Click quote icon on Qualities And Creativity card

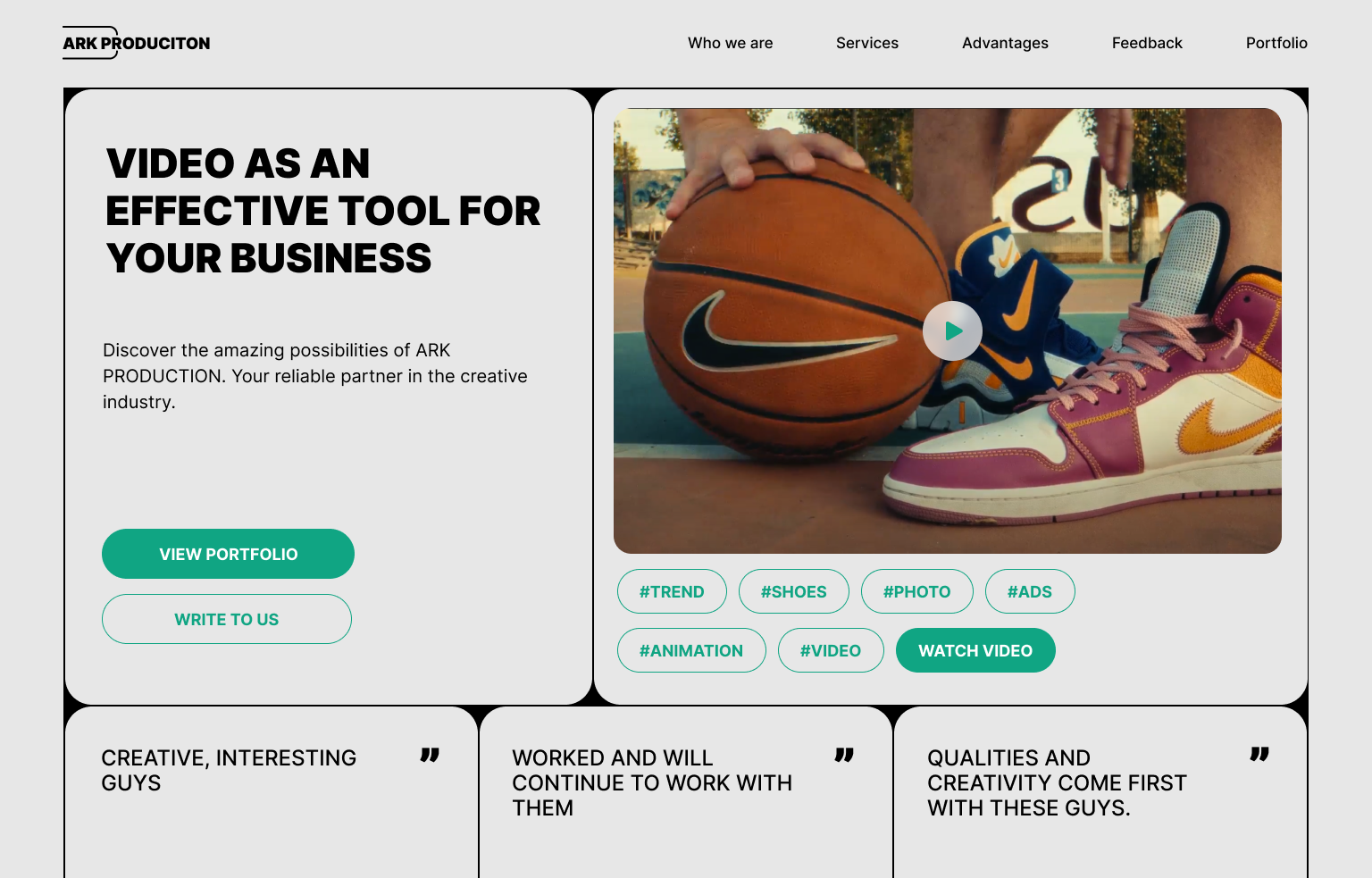pyautogui.click(x=1259, y=755)
